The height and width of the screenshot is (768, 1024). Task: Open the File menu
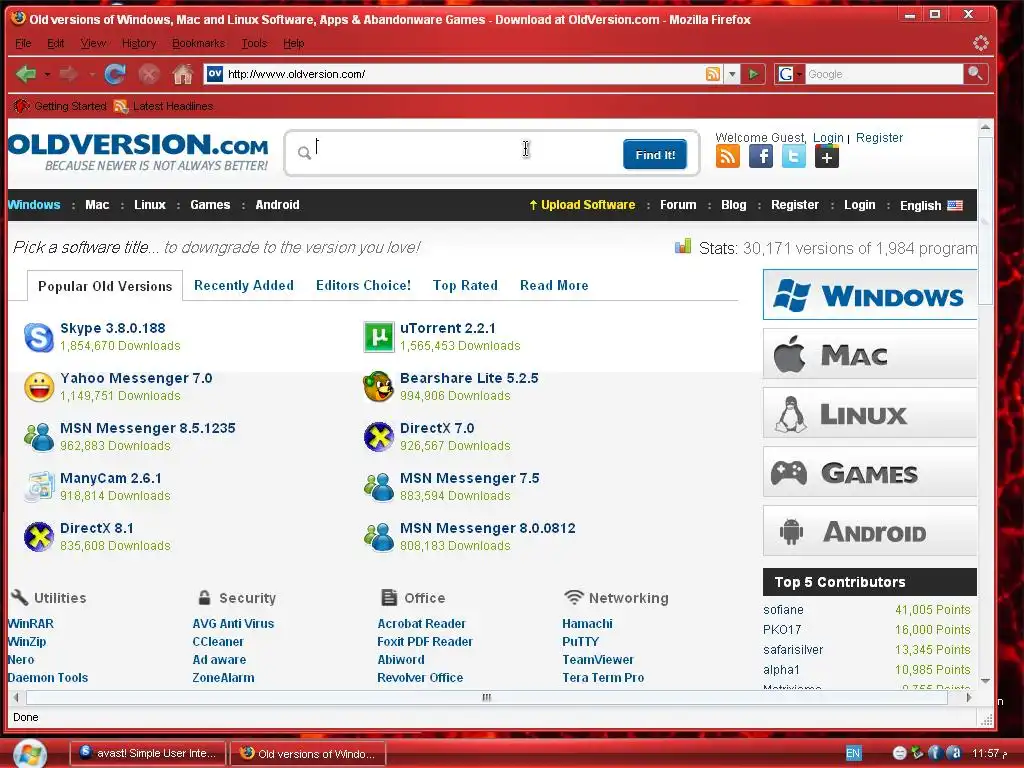23,43
